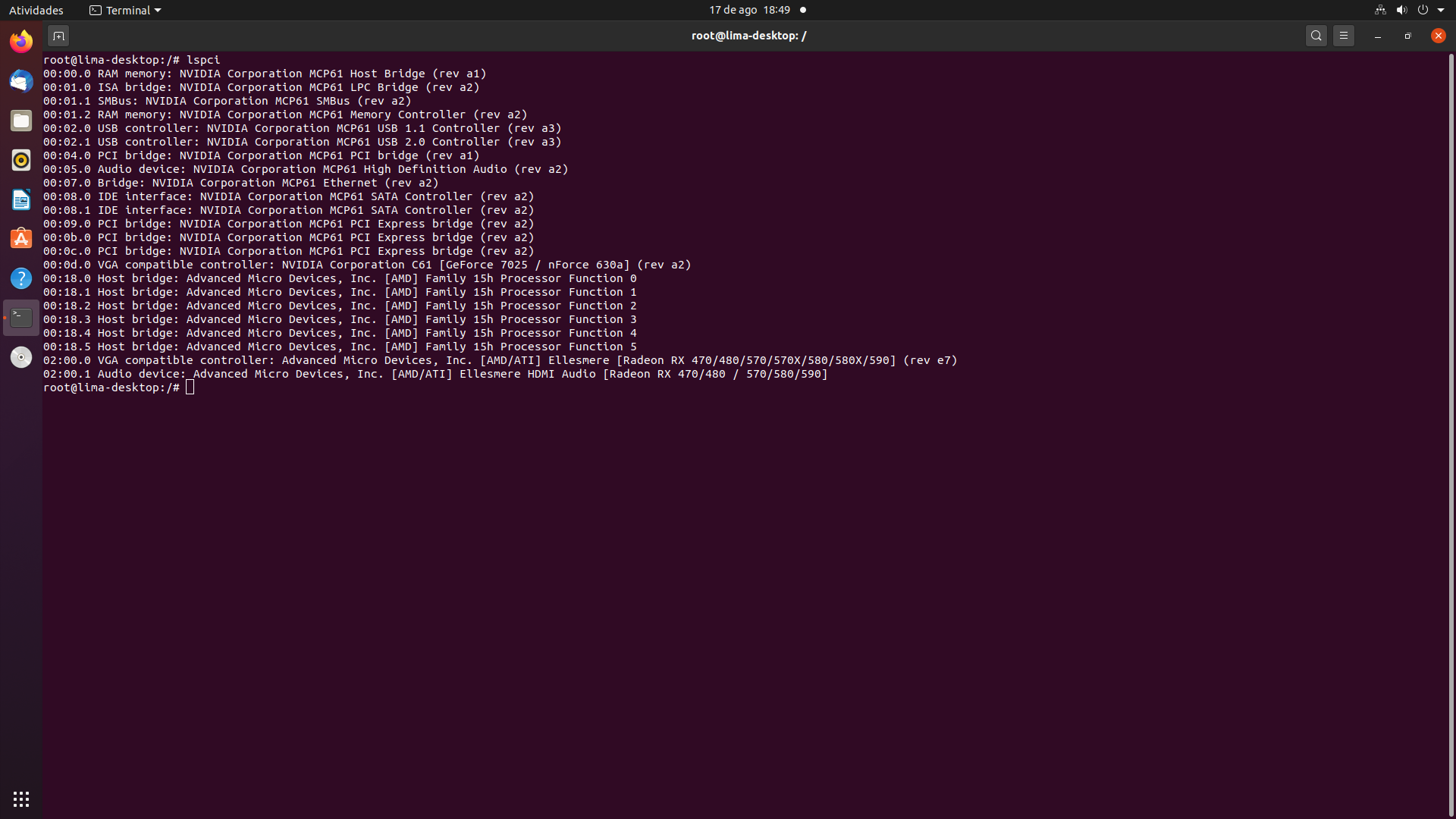
Task: Click the 'MCP61 SMBus' line
Action: (227, 101)
